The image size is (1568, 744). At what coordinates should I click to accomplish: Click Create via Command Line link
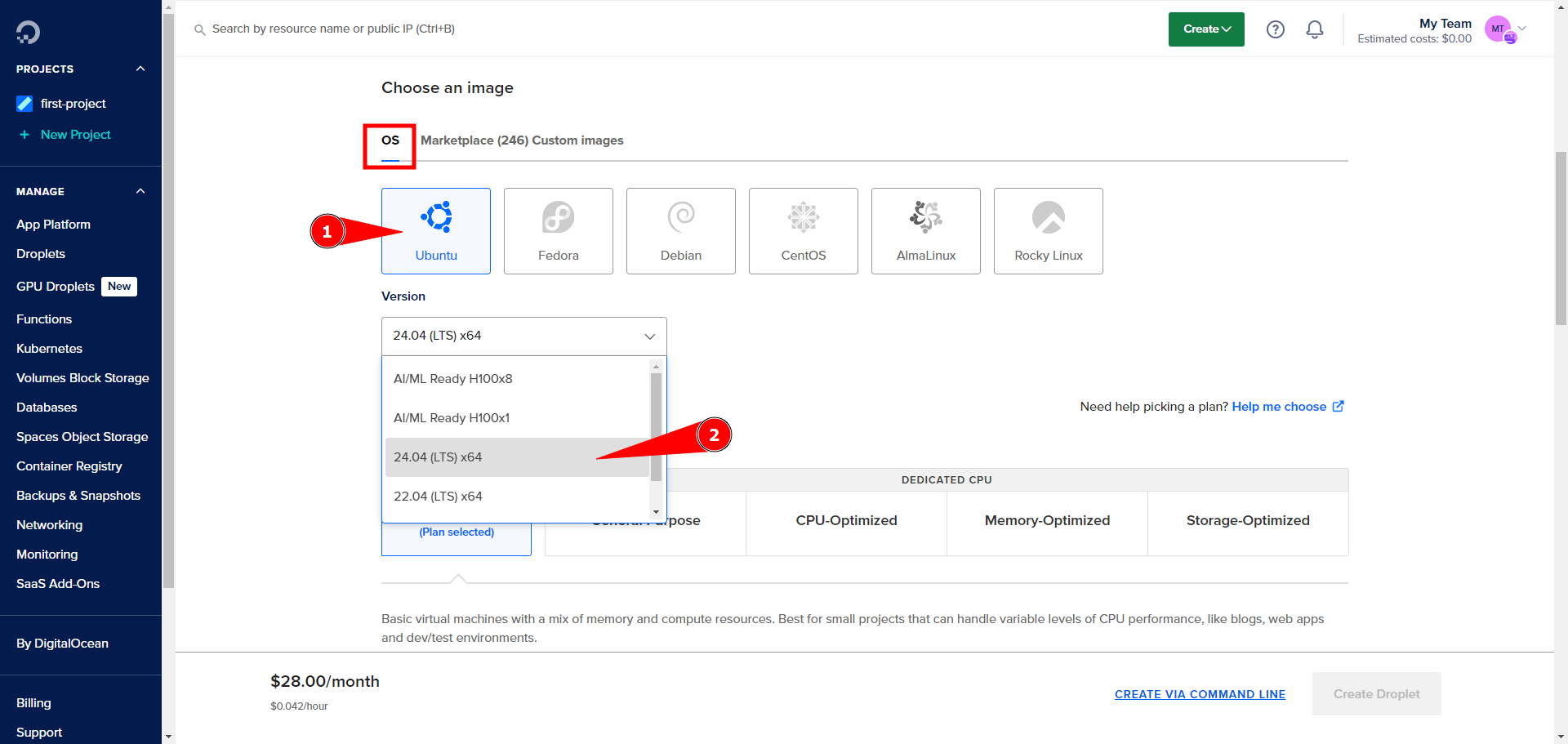pos(1200,694)
